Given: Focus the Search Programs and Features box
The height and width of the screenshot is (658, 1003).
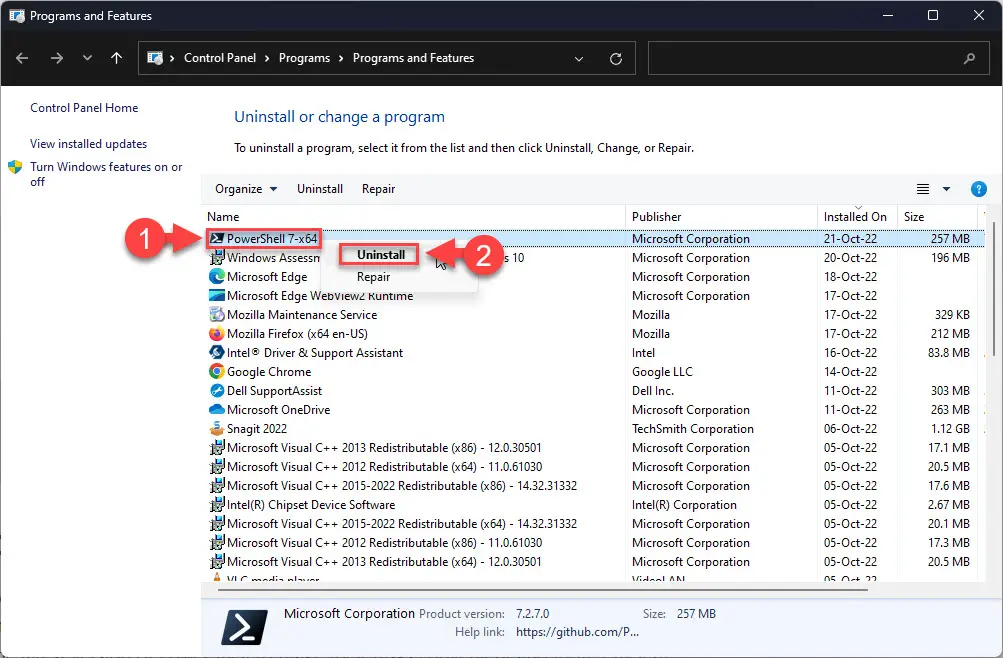Looking at the screenshot, I should click(x=819, y=58).
